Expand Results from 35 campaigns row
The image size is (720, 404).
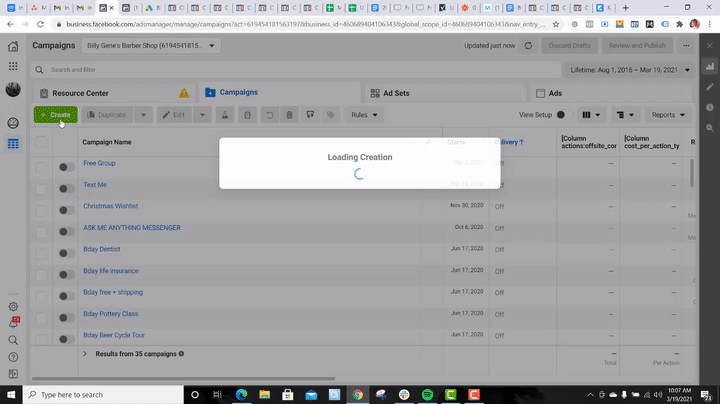85,354
